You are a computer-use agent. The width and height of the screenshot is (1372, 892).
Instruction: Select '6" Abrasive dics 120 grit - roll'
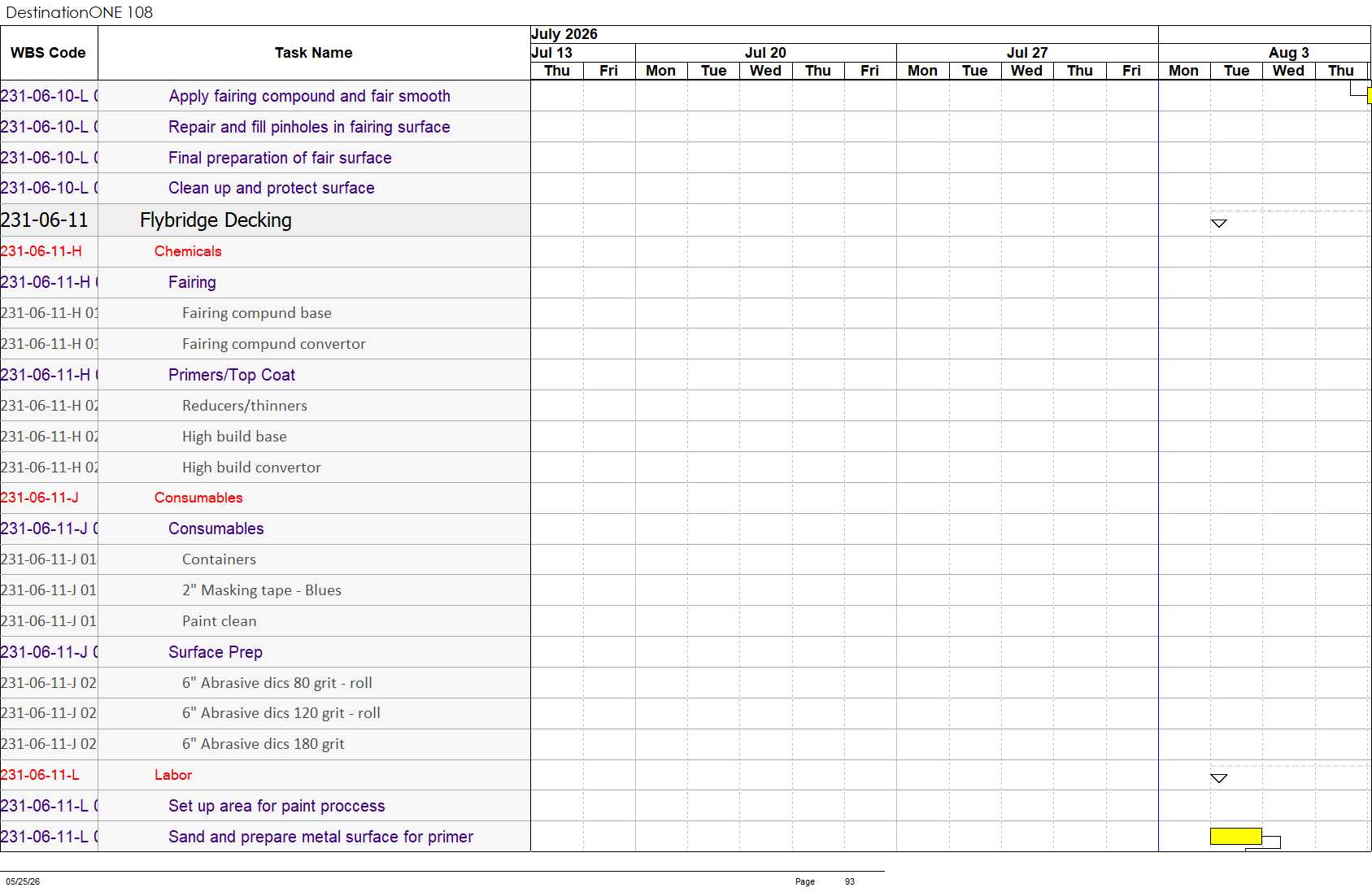click(x=281, y=713)
